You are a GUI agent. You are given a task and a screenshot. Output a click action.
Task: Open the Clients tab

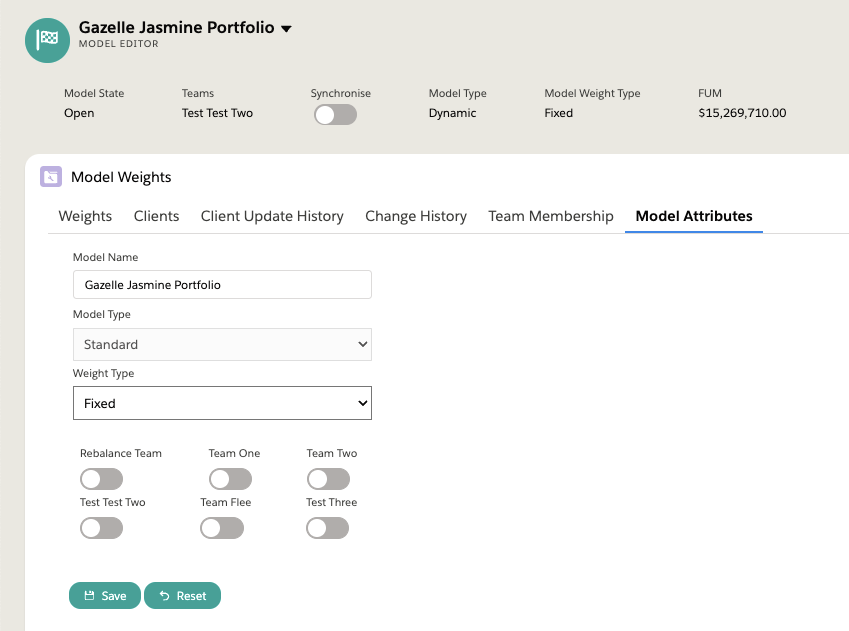(156, 216)
